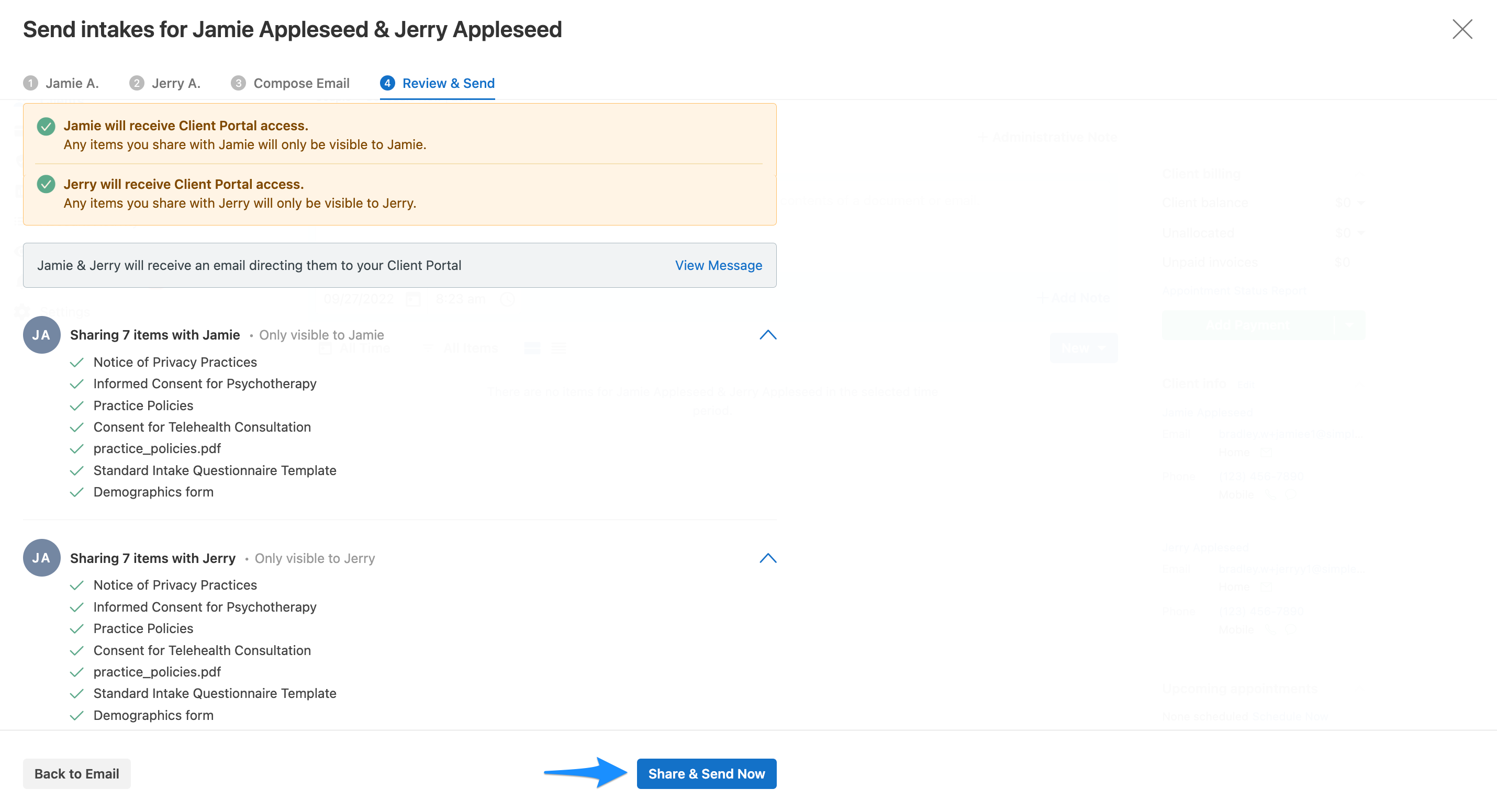Screen dimensions: 1497x812
Task: Go to the Jamie A. step tab
Action: [61, 83]
